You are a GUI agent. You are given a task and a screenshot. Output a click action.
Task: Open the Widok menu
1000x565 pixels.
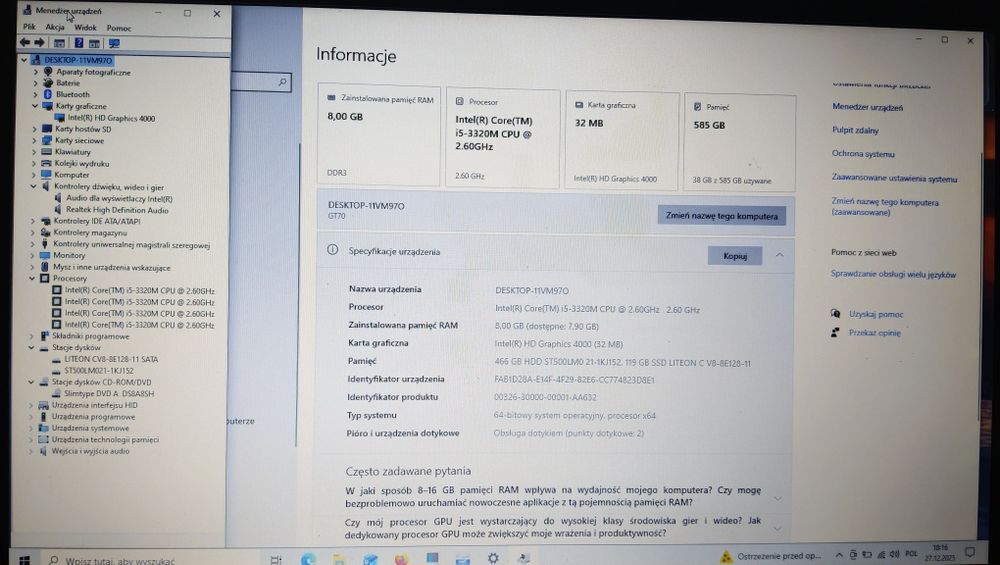[x=85, y=27]
